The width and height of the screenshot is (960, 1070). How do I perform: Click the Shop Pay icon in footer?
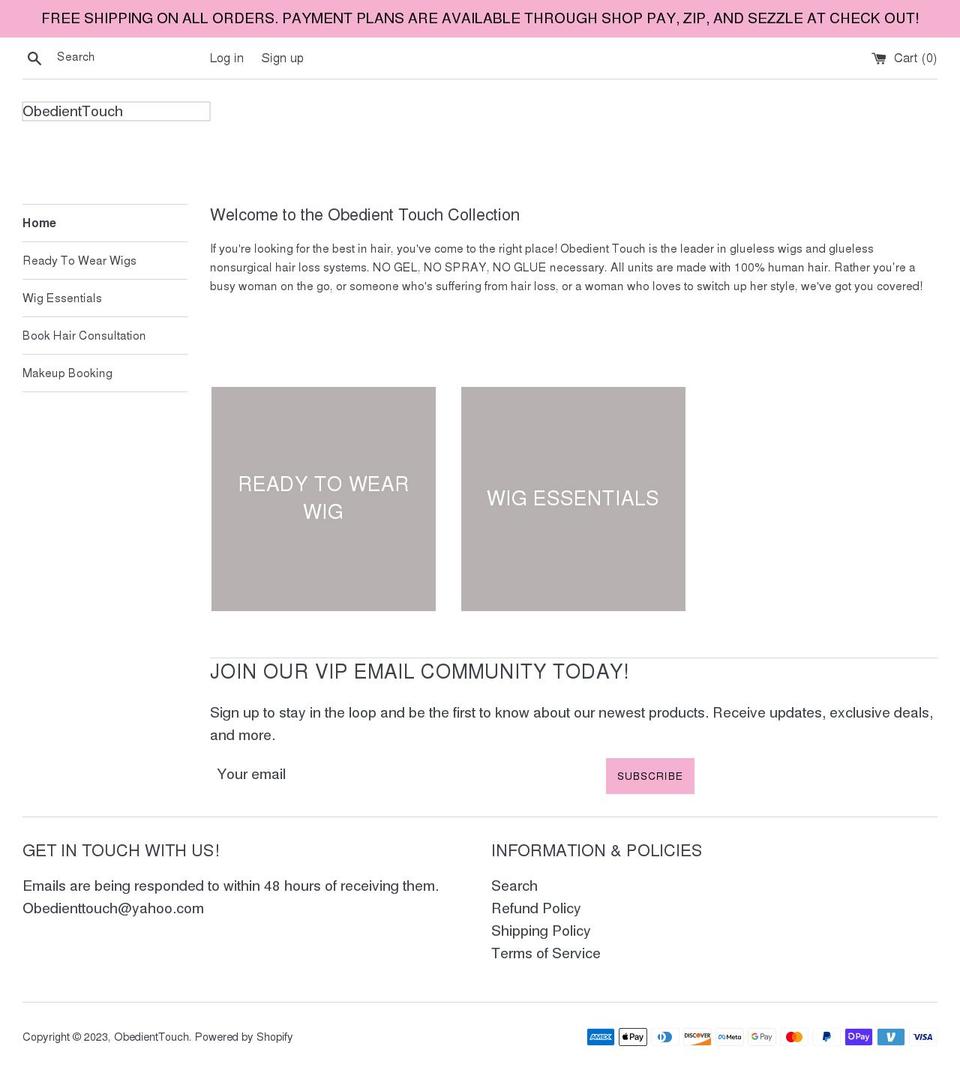(x=858, y=1037)
